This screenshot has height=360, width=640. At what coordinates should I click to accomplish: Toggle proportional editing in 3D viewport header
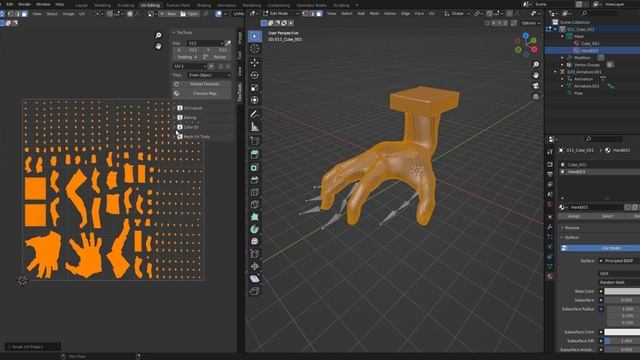(509, 13)
